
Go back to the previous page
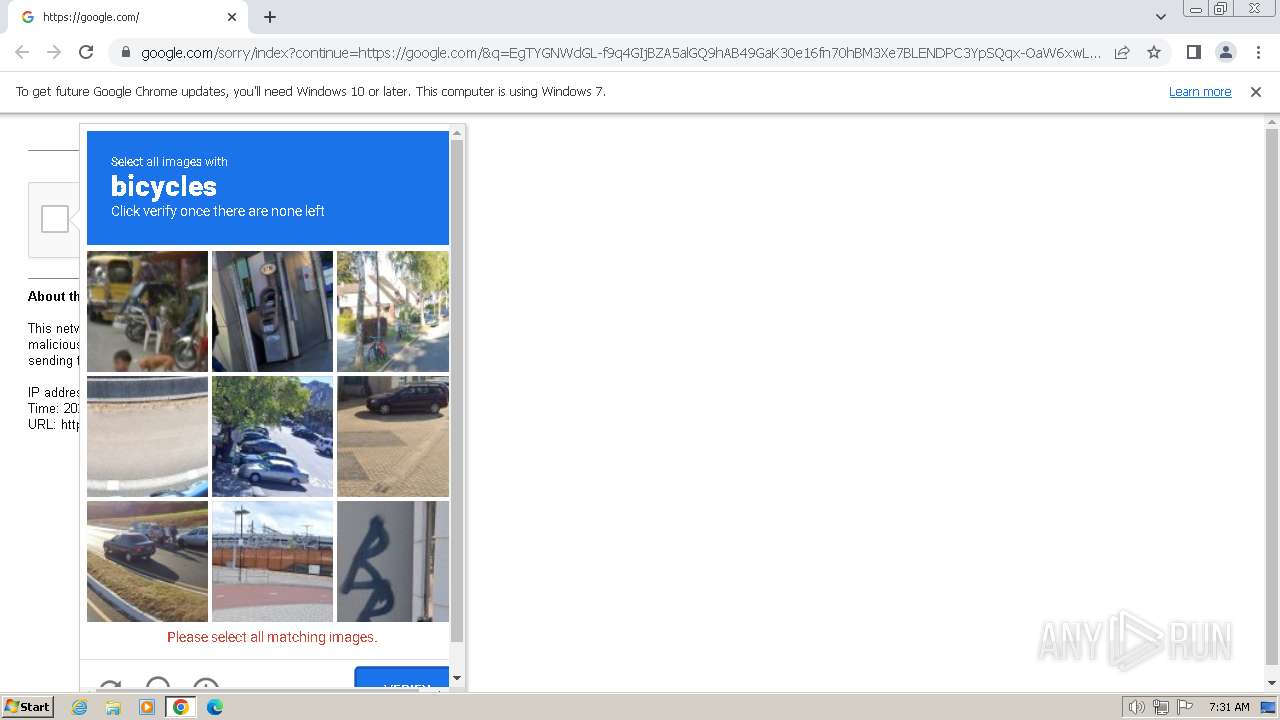click(x=22, y=52)
